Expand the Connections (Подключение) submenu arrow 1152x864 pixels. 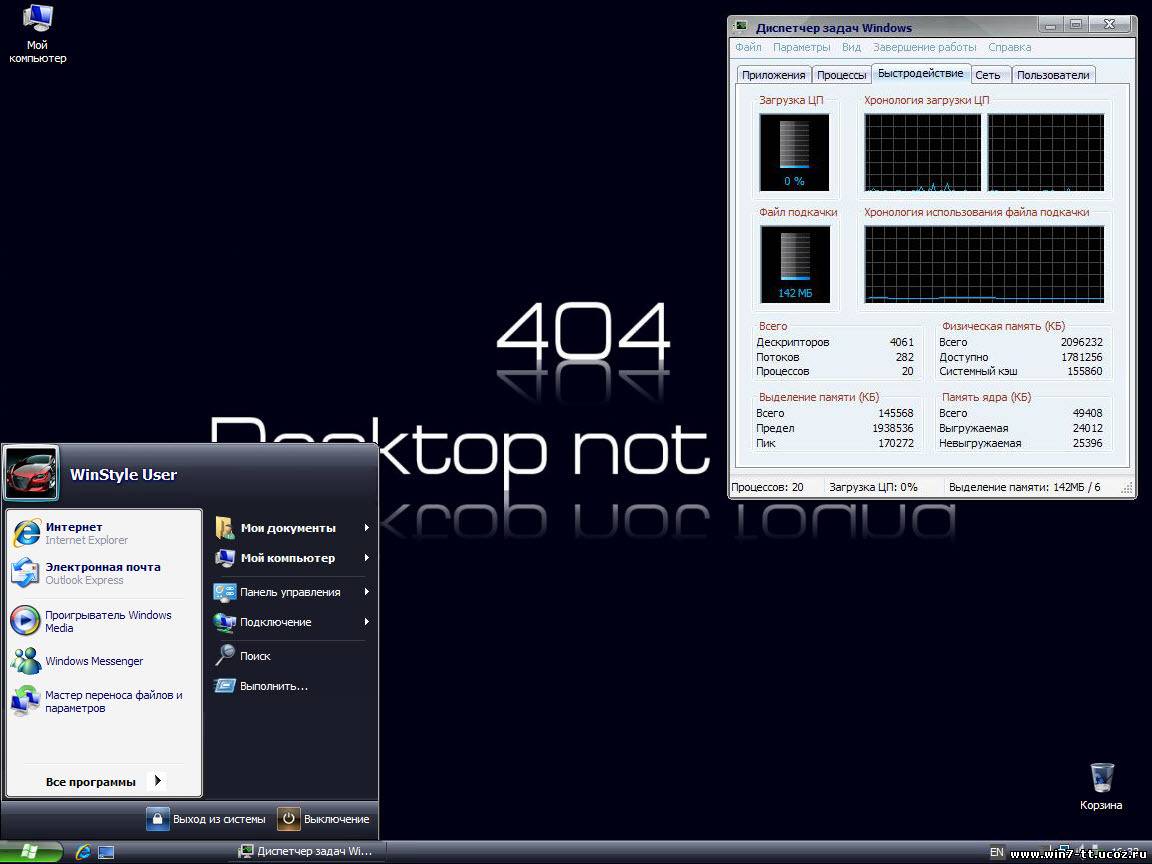coord(366,622)
